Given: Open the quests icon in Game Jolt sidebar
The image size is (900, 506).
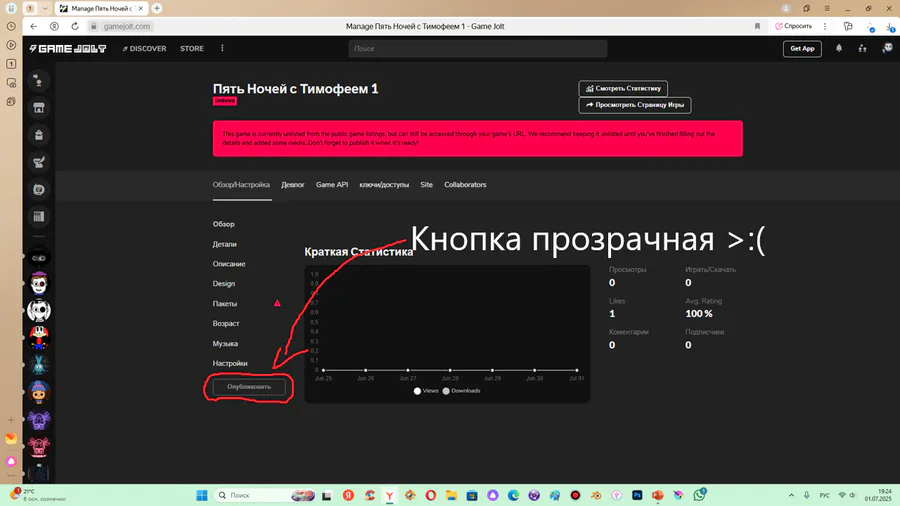Looking at the screenshot, I should [38, 162].
